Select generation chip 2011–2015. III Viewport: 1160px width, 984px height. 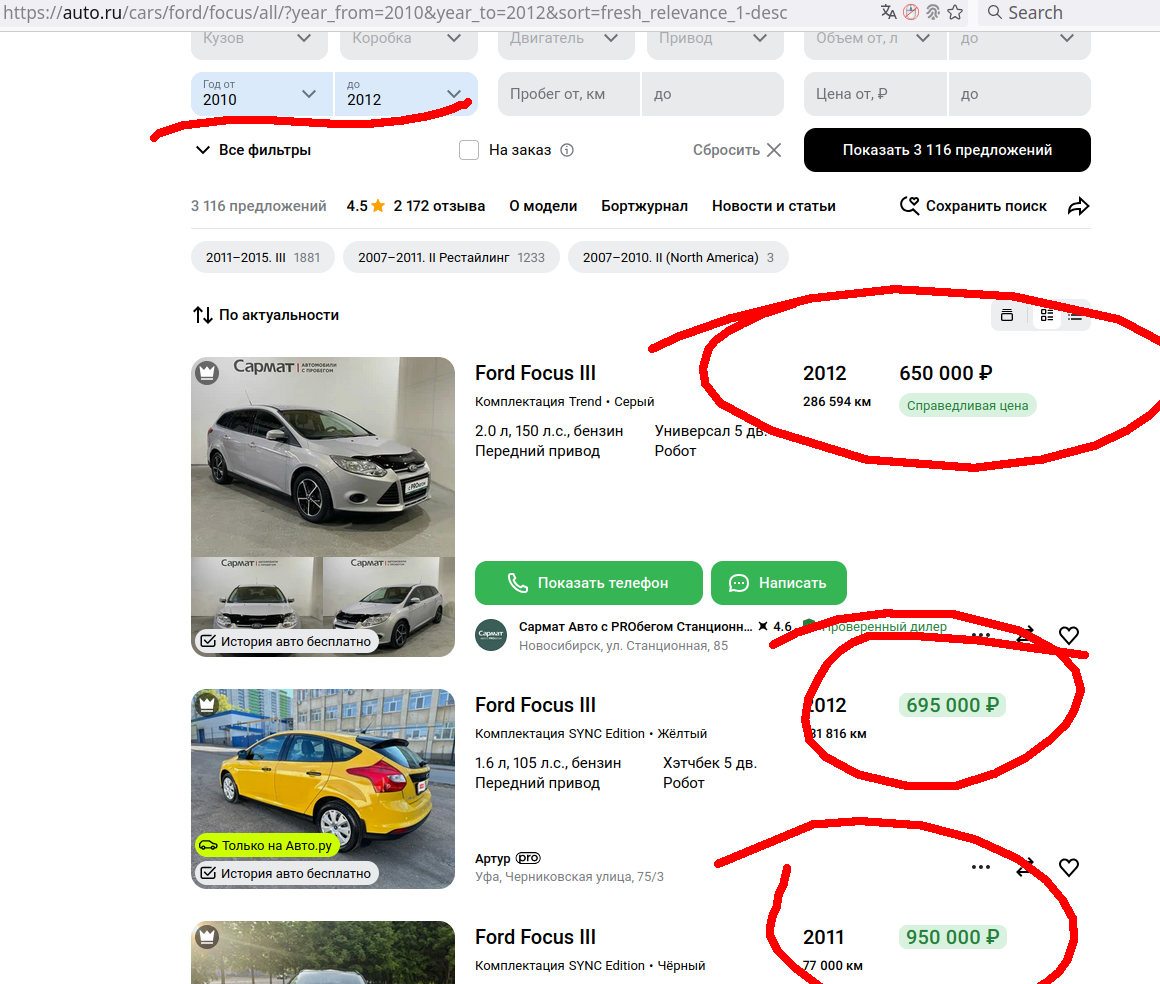pyautogui.click(x=263, y=257)
